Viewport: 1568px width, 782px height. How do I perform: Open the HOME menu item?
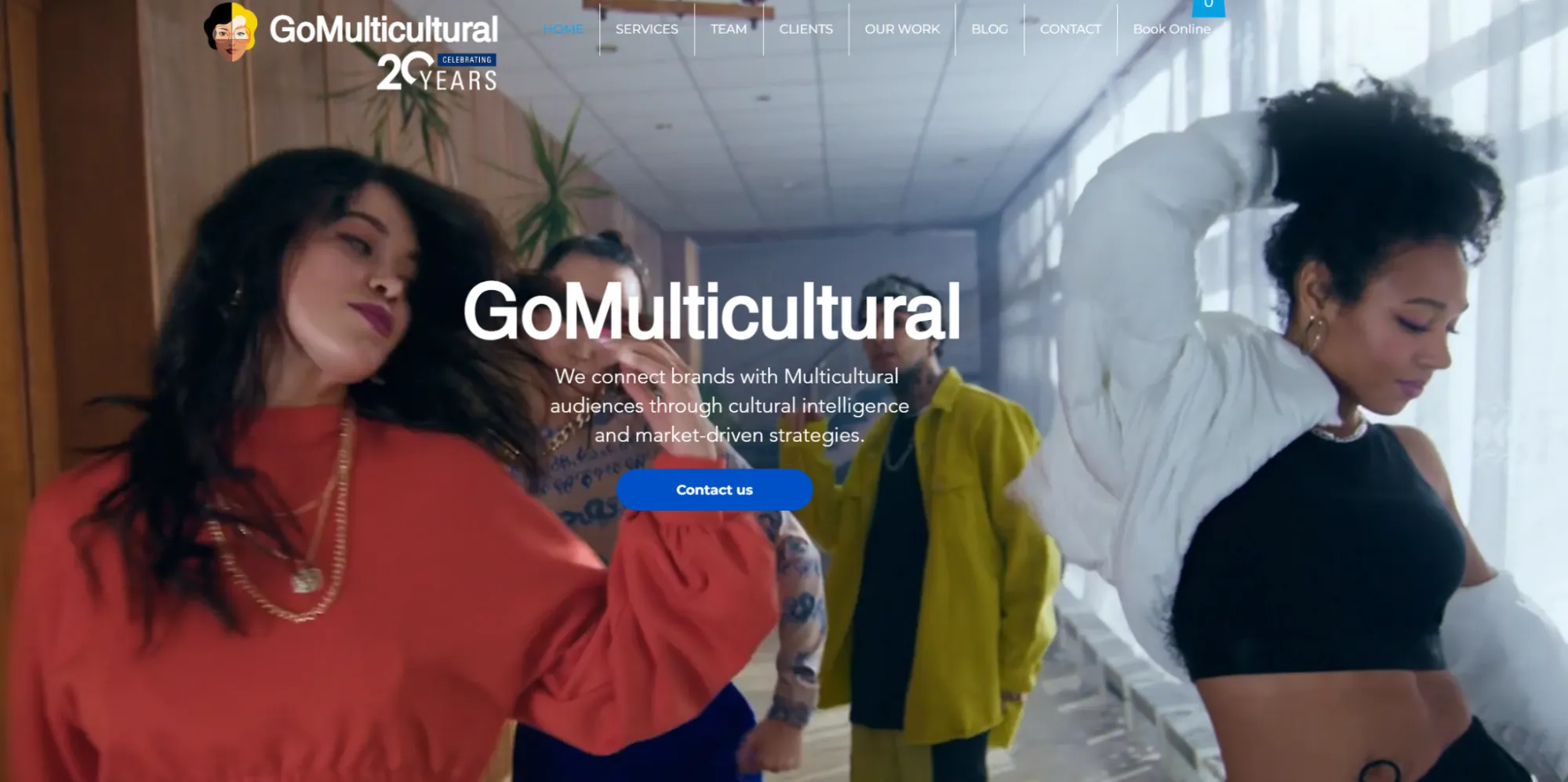point(563,29)
